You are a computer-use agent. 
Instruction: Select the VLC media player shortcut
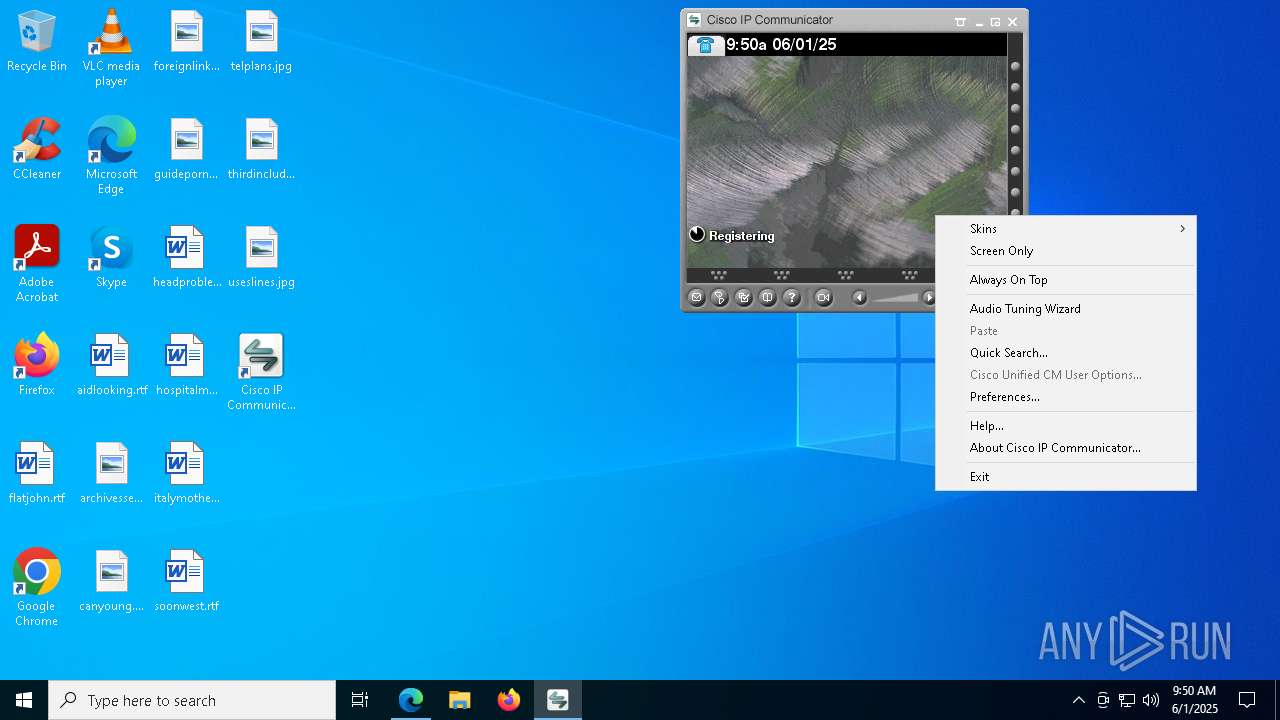pyautogui.click(x=111, y=48)
